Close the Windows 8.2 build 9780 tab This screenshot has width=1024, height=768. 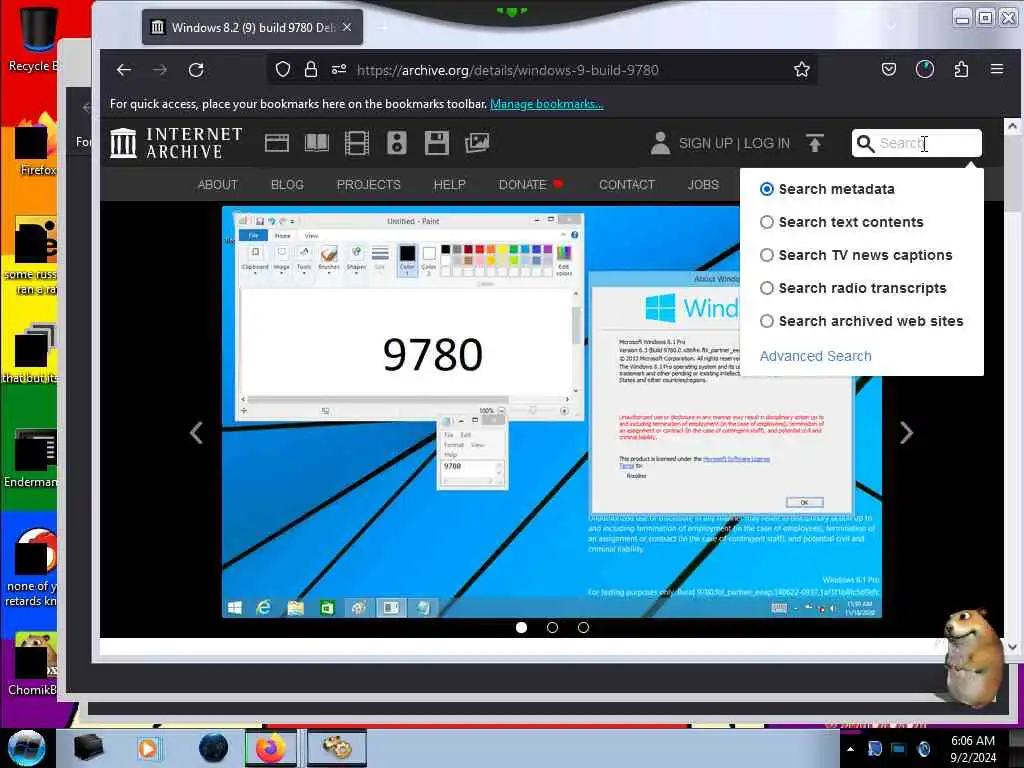tap(347, 27)
